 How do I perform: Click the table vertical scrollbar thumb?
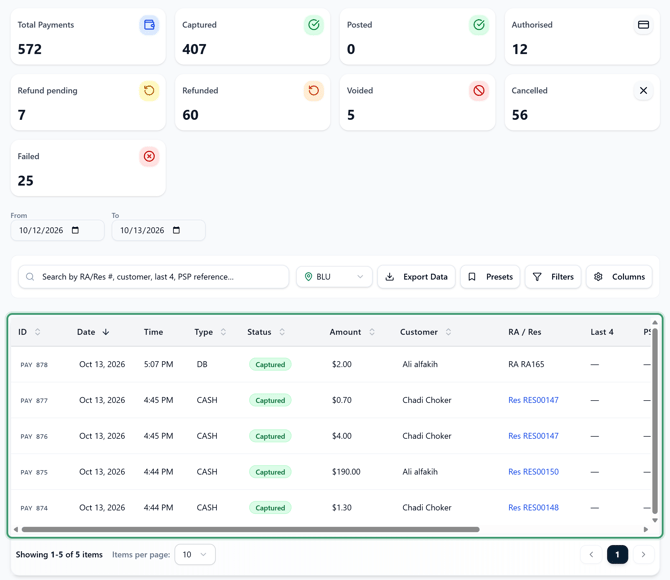(655, 421)
